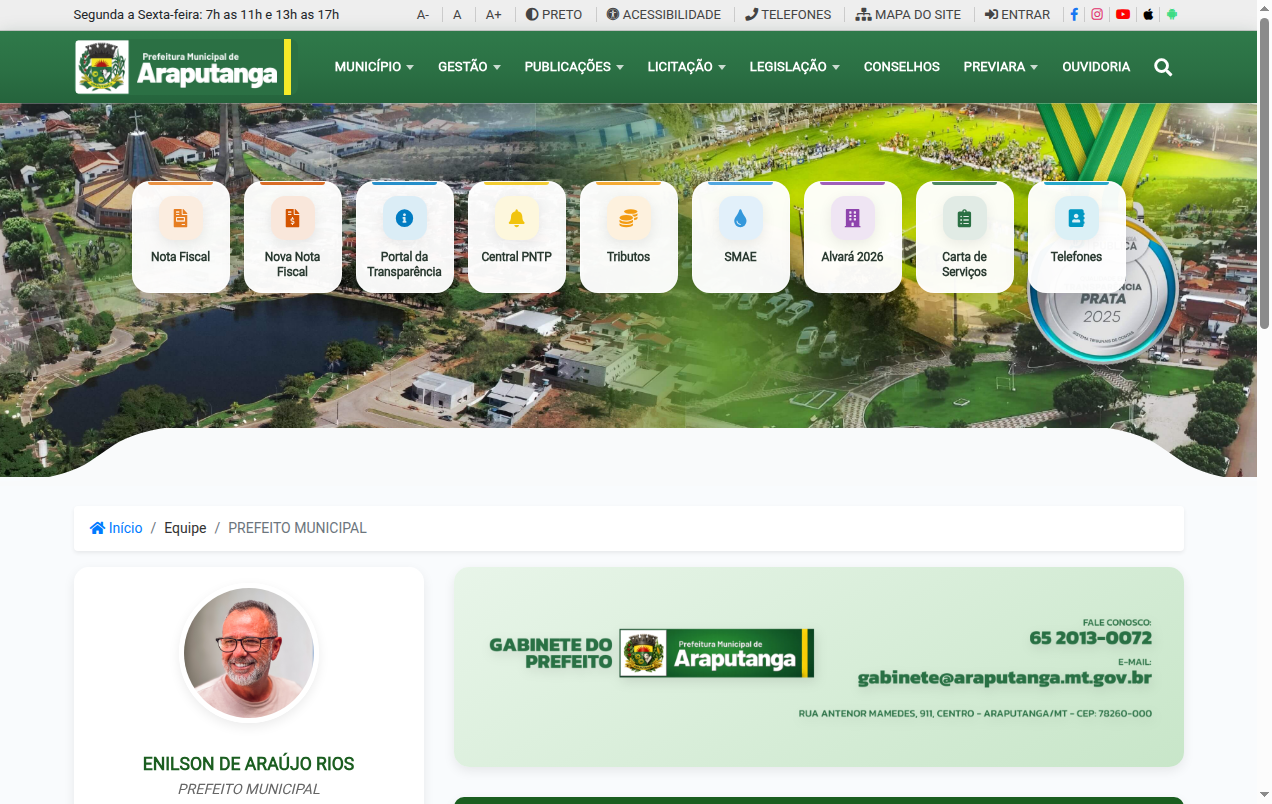This screenshot has height=804, width=1272.
Task: Click the Equipe breadcrumb item
Action: (x=185, y=528)
